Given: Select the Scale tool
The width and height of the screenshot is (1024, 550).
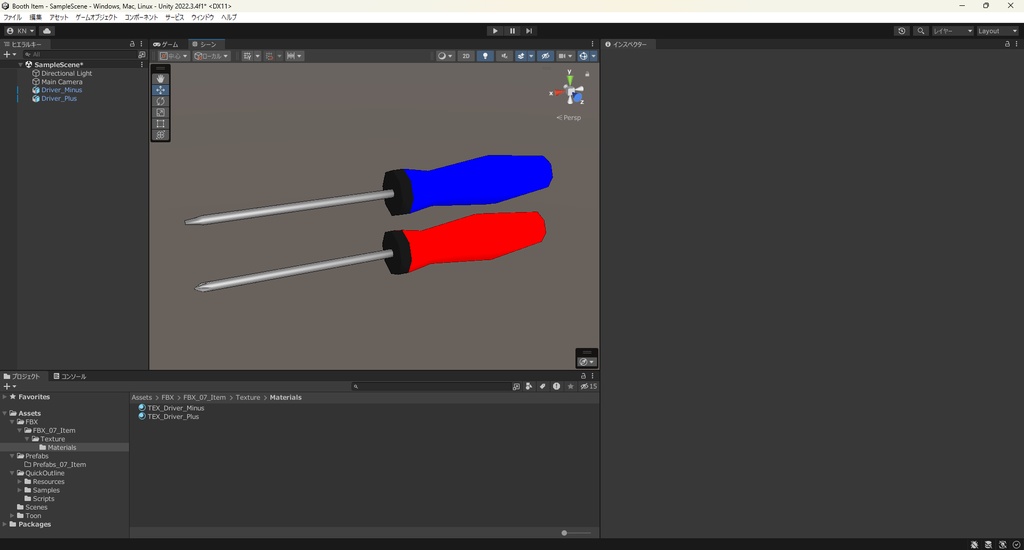Looking at the screenshot, I should tap(160, 112).
